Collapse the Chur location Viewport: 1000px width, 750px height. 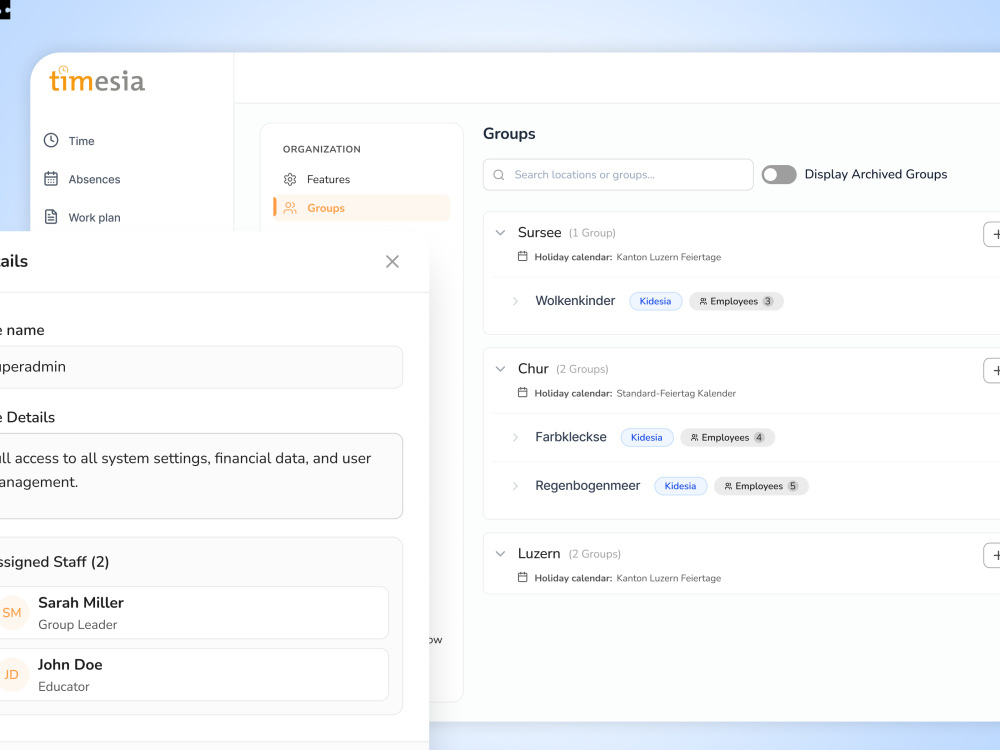pyautogui.click(x=501, y=369)
